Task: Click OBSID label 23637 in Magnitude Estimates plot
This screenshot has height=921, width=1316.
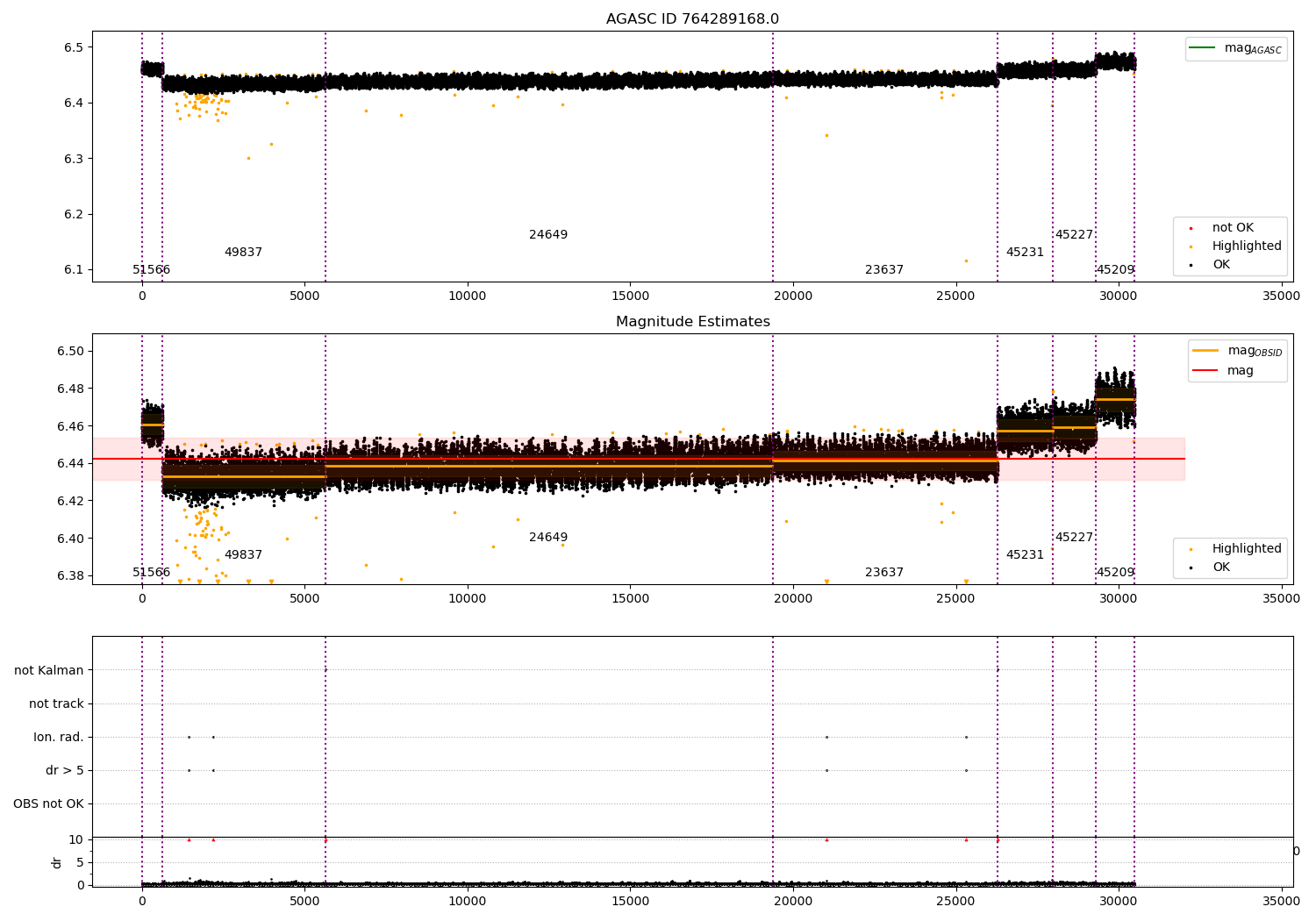Action: (x=884, y=573)
